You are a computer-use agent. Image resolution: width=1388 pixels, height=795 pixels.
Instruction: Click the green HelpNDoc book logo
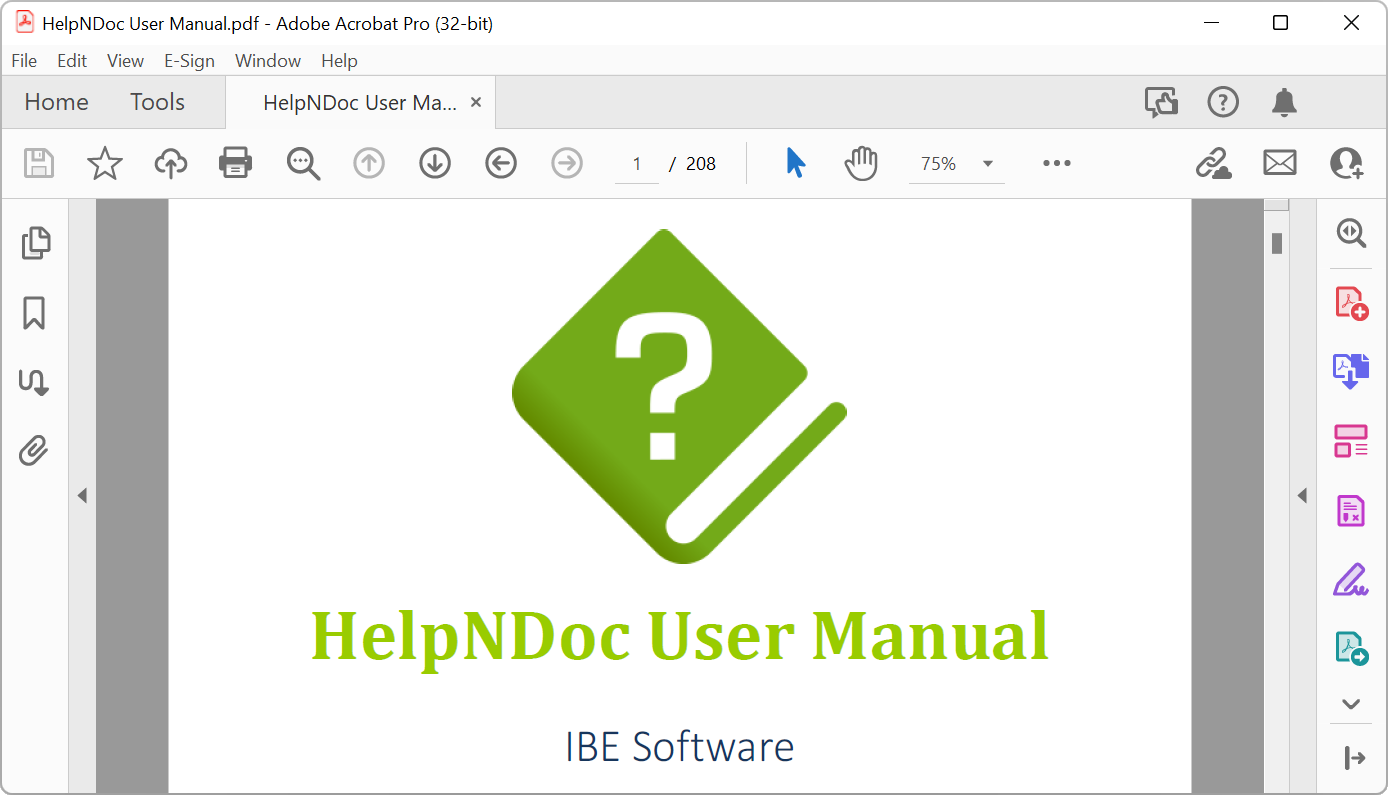[679, 396]
